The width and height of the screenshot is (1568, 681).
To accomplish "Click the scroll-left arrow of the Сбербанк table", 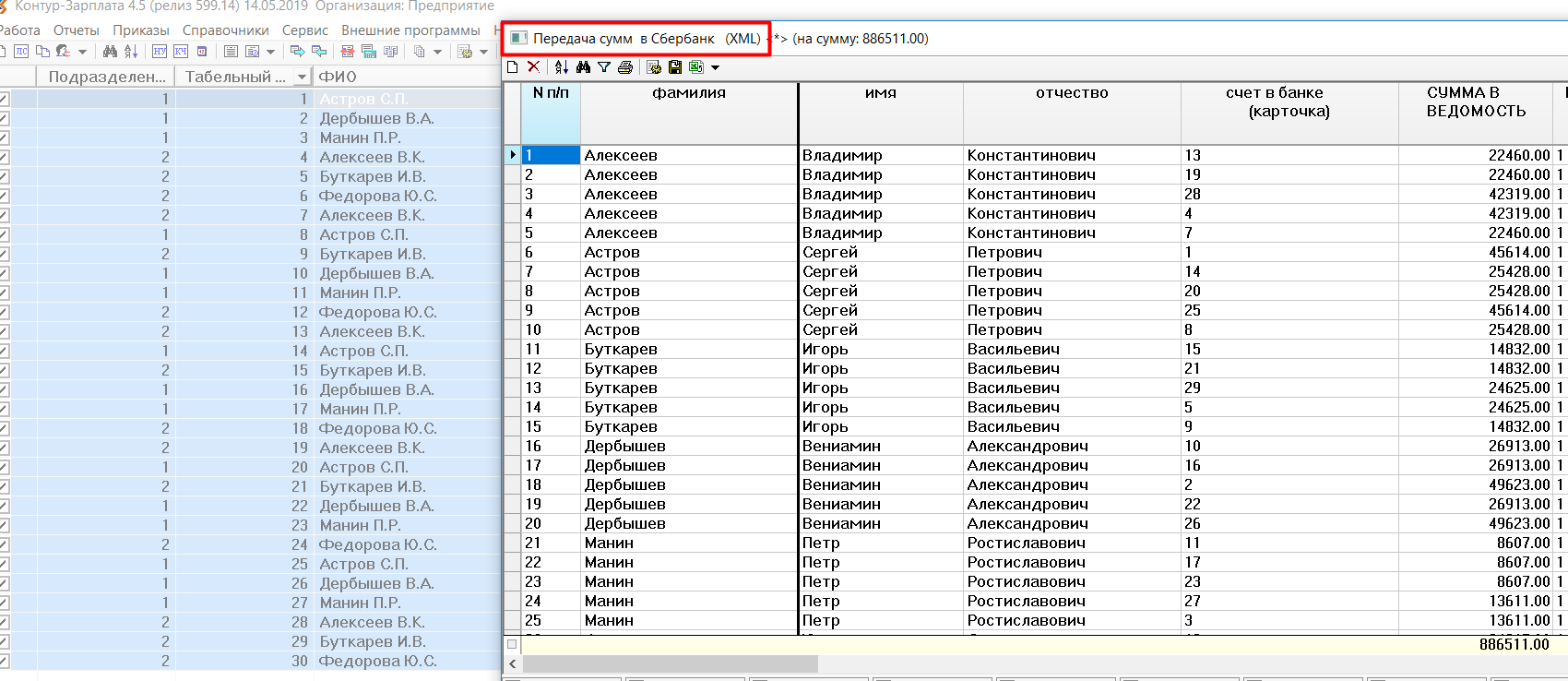I will (x=512, y=664).
